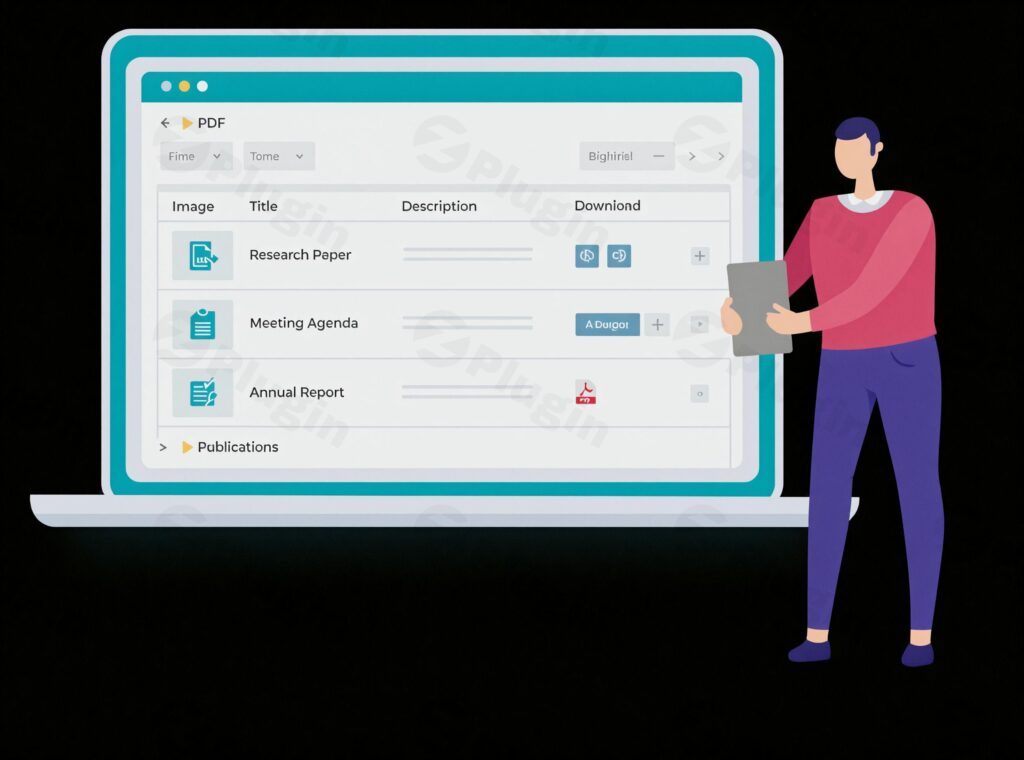Expand the Publications folder chevron
This screenshot has width=1024, height=760.
coord(163,447)
